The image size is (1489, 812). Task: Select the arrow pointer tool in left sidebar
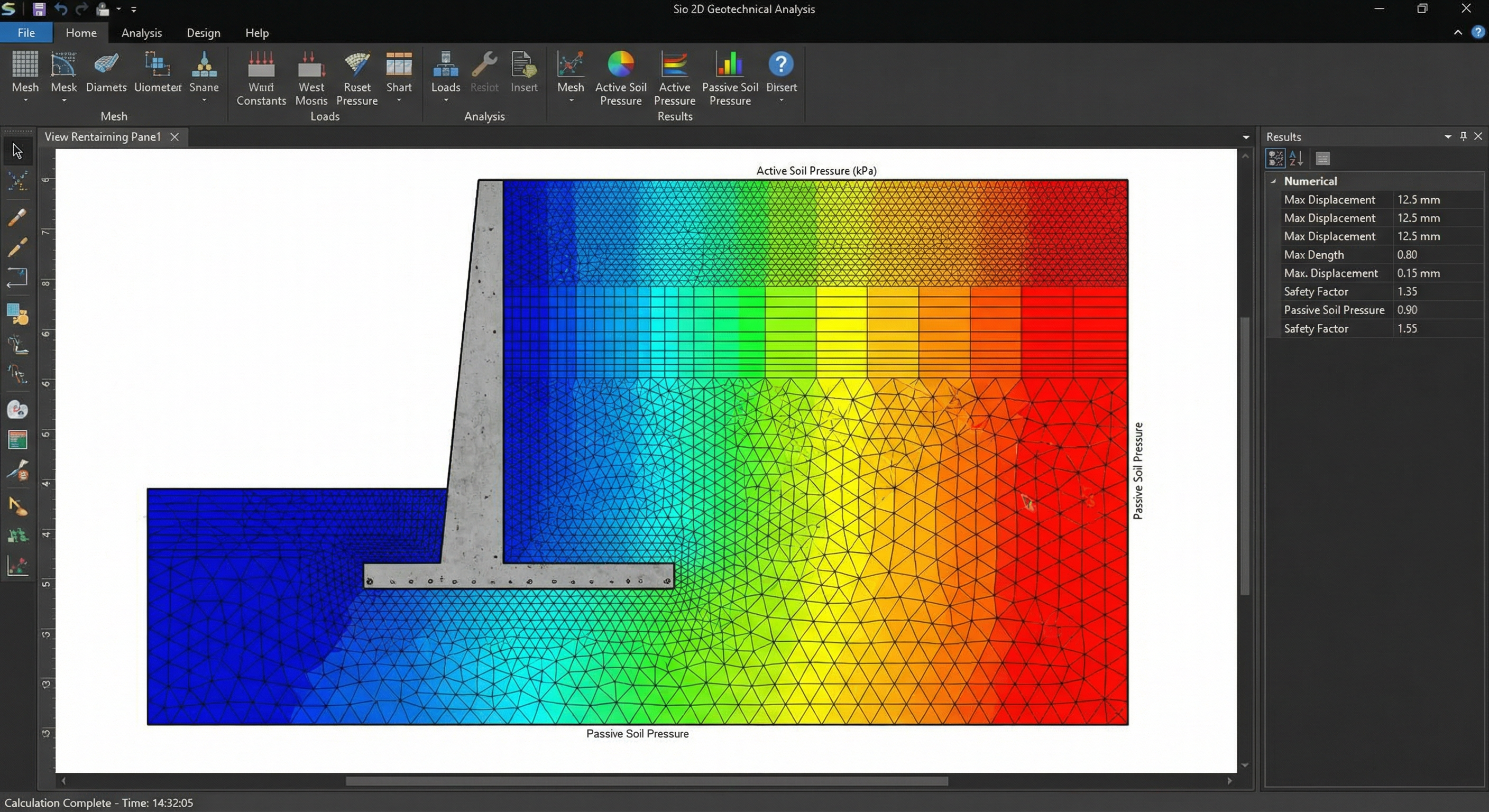coord(17,151)
